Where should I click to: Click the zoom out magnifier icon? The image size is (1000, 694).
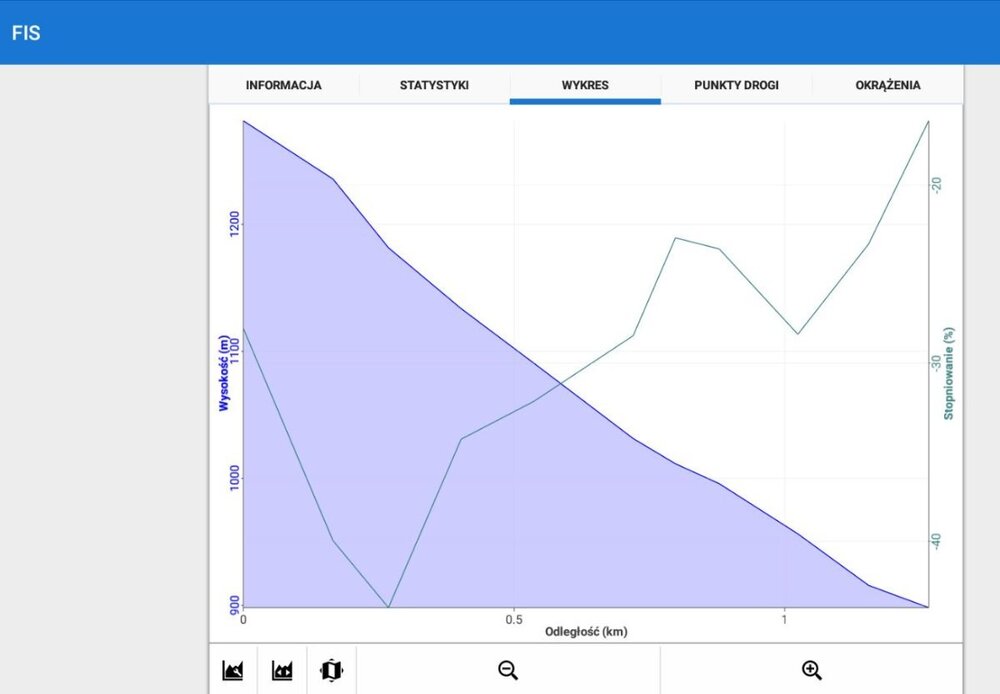click(508, 670)
